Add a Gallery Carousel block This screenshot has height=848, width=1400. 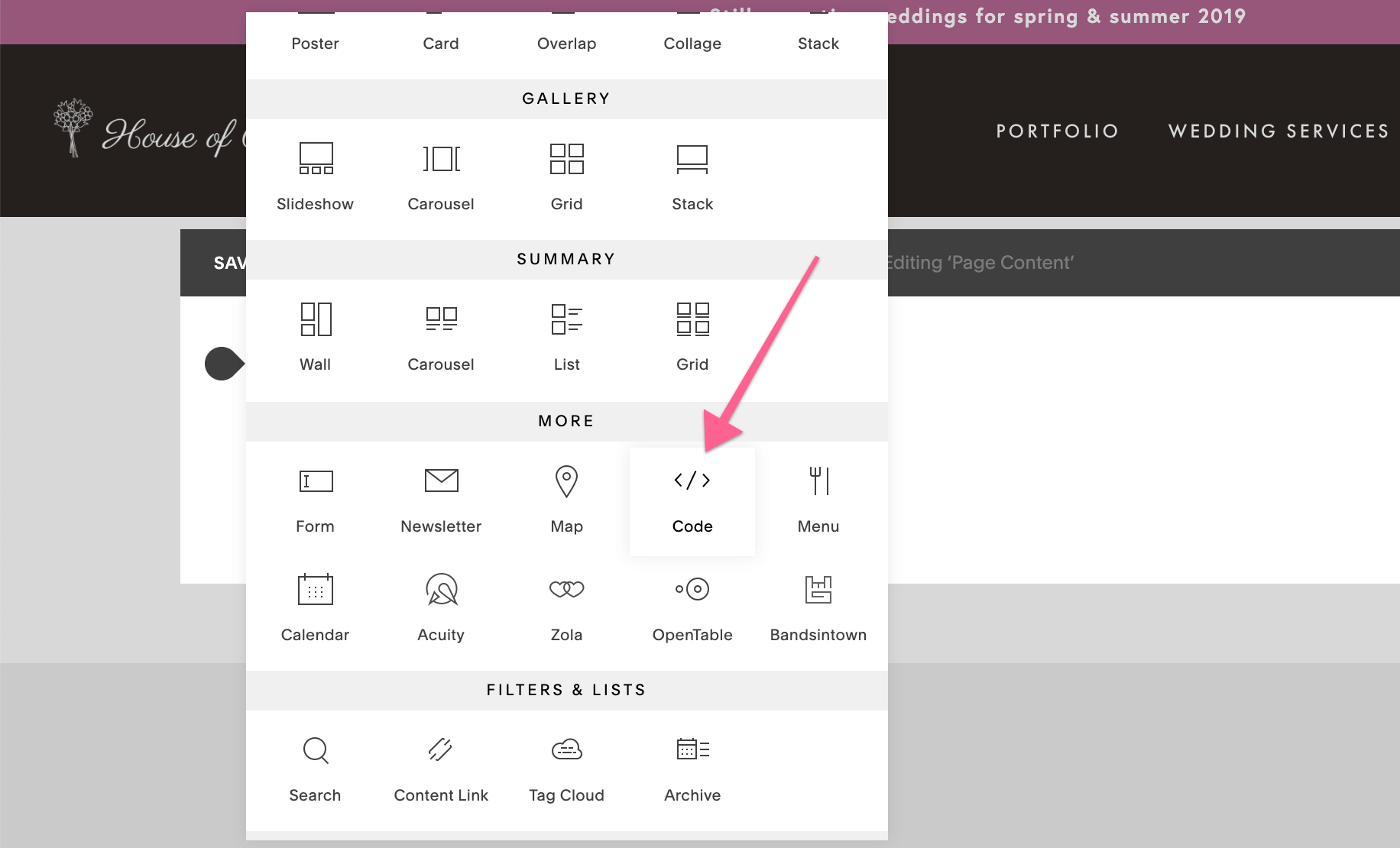pos(441,177)
